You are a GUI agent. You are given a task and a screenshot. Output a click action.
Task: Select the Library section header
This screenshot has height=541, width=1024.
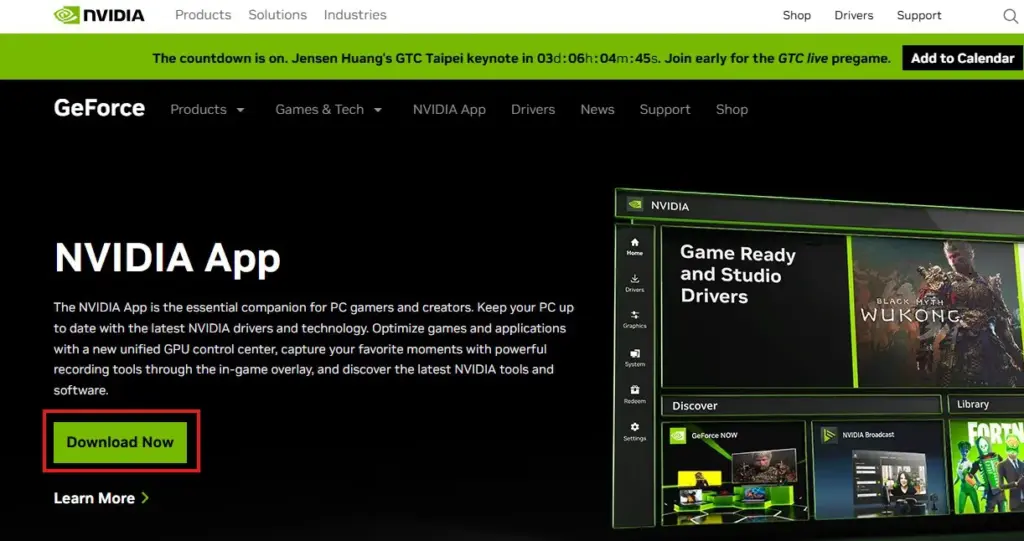(x=985, y=404)
